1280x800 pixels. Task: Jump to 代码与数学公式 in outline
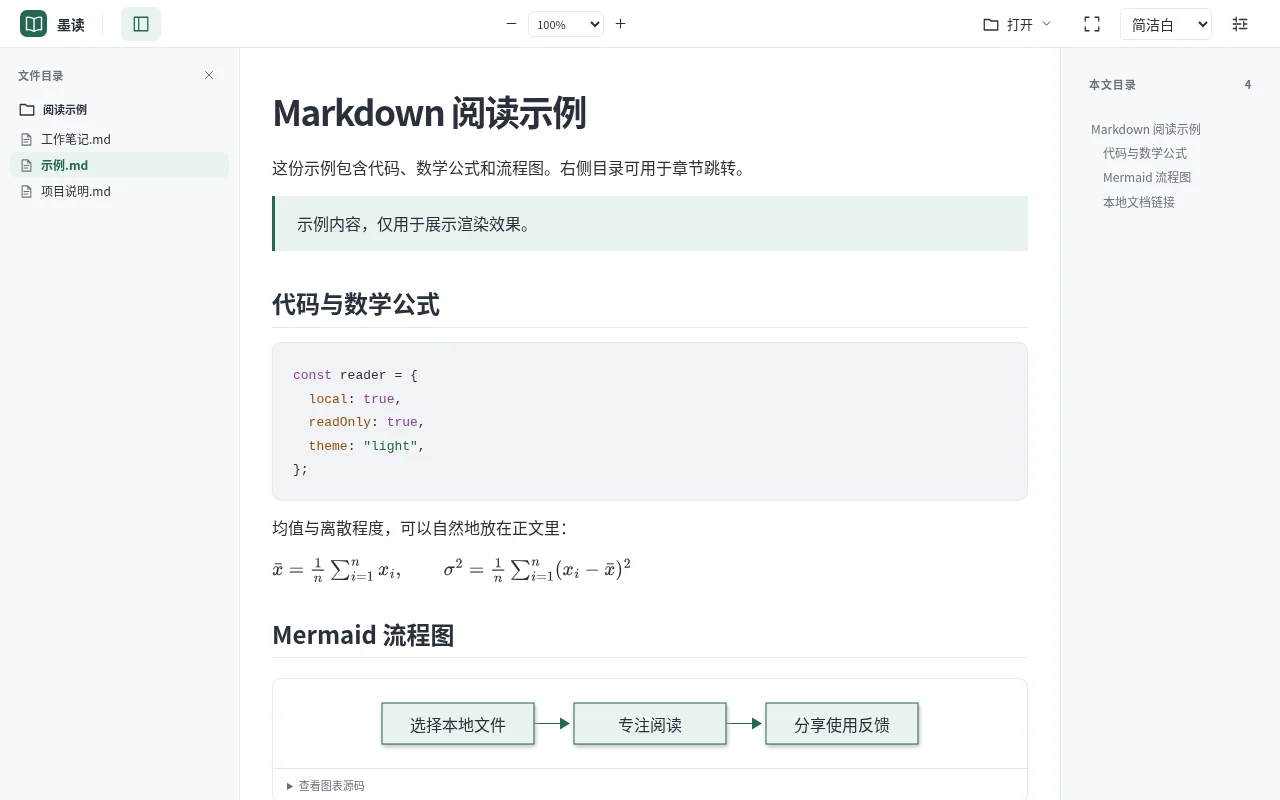[1145, 153]
